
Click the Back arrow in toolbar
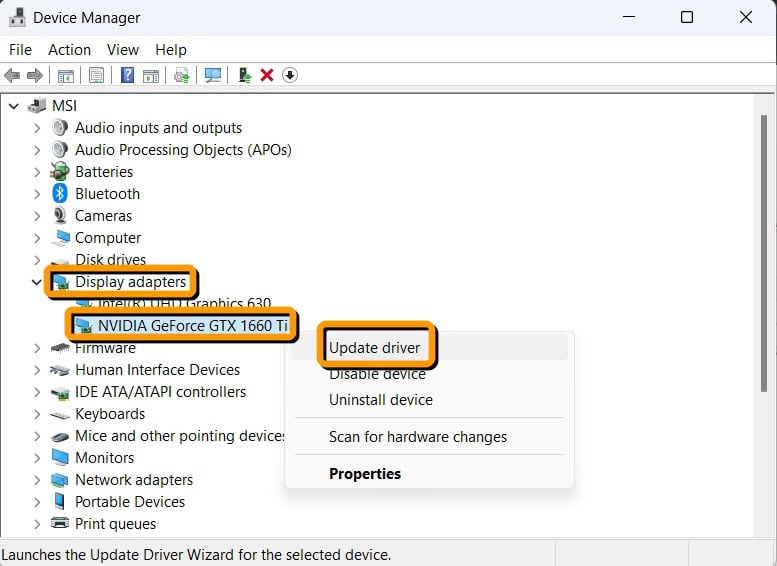pos(12,76)
